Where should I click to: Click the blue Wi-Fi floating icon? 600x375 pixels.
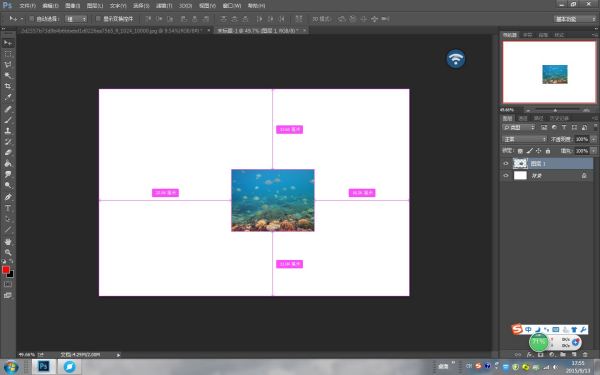click(455, 59)
